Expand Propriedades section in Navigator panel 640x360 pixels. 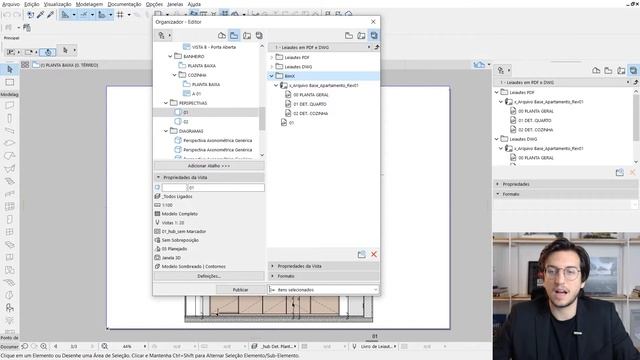498,184
